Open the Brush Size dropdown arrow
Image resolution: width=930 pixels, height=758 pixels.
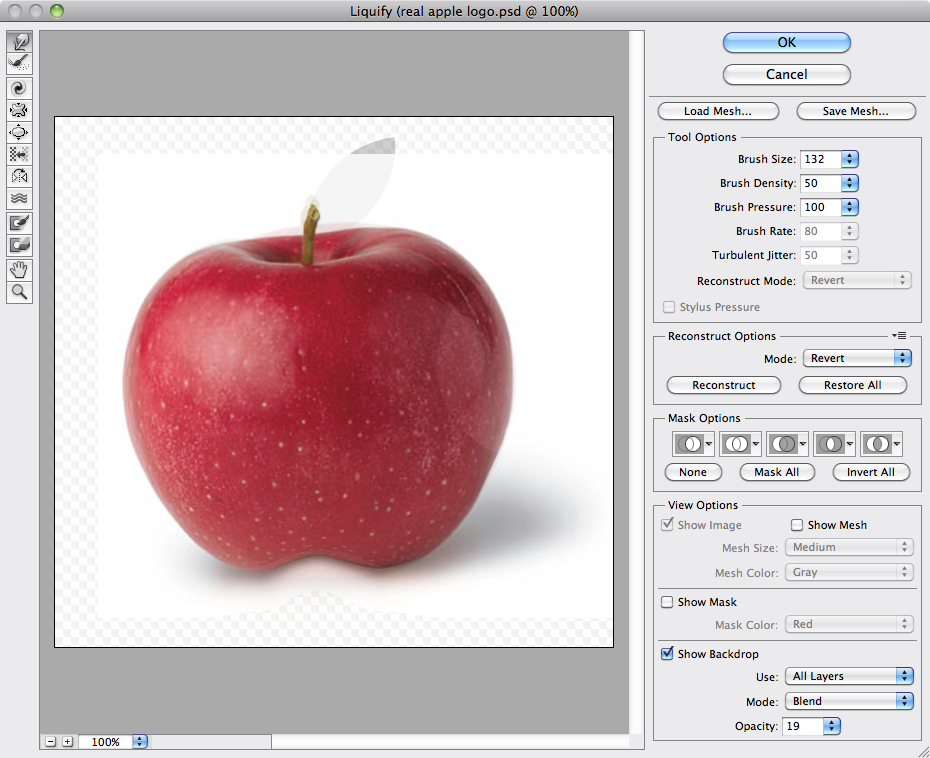coord(849,159)
